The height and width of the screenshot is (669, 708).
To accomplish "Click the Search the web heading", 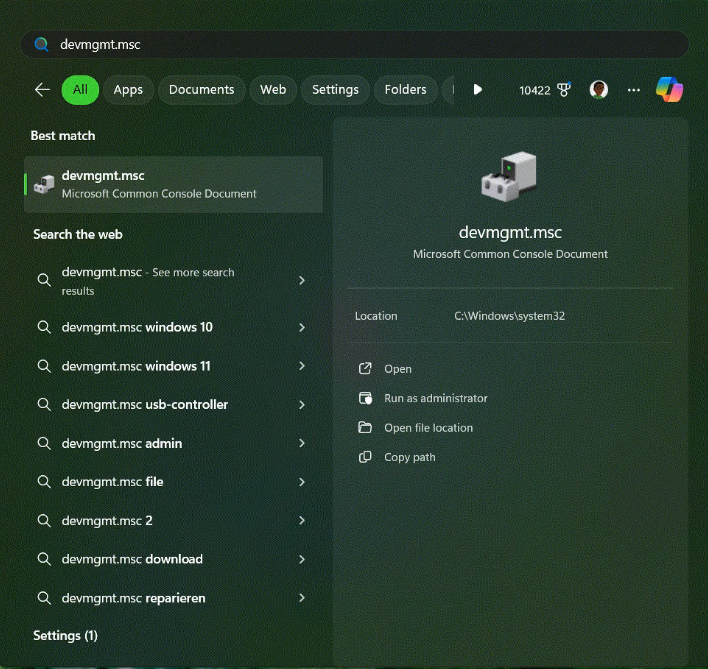I will coord(78,235).
